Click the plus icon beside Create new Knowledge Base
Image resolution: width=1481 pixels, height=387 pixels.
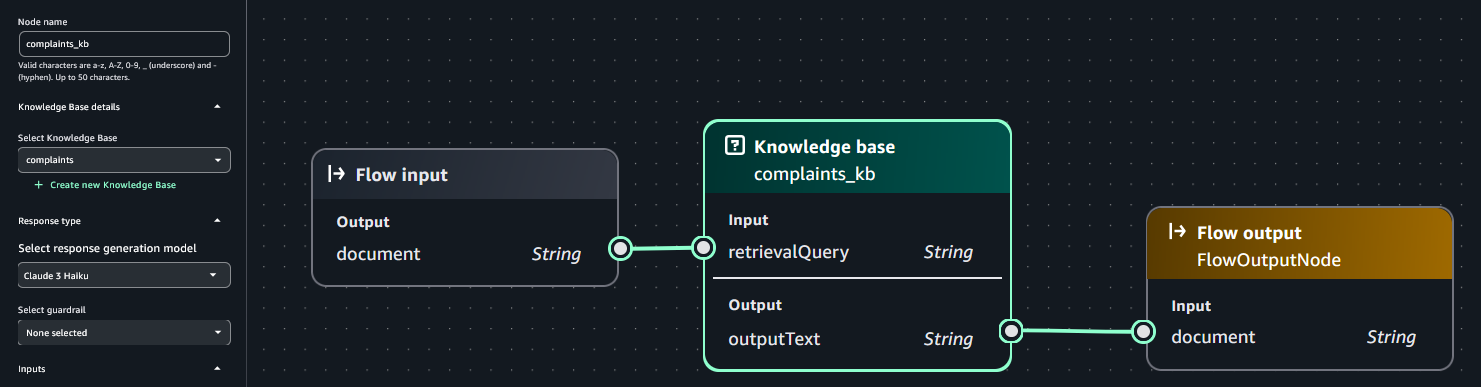click(x=39, y=185)
